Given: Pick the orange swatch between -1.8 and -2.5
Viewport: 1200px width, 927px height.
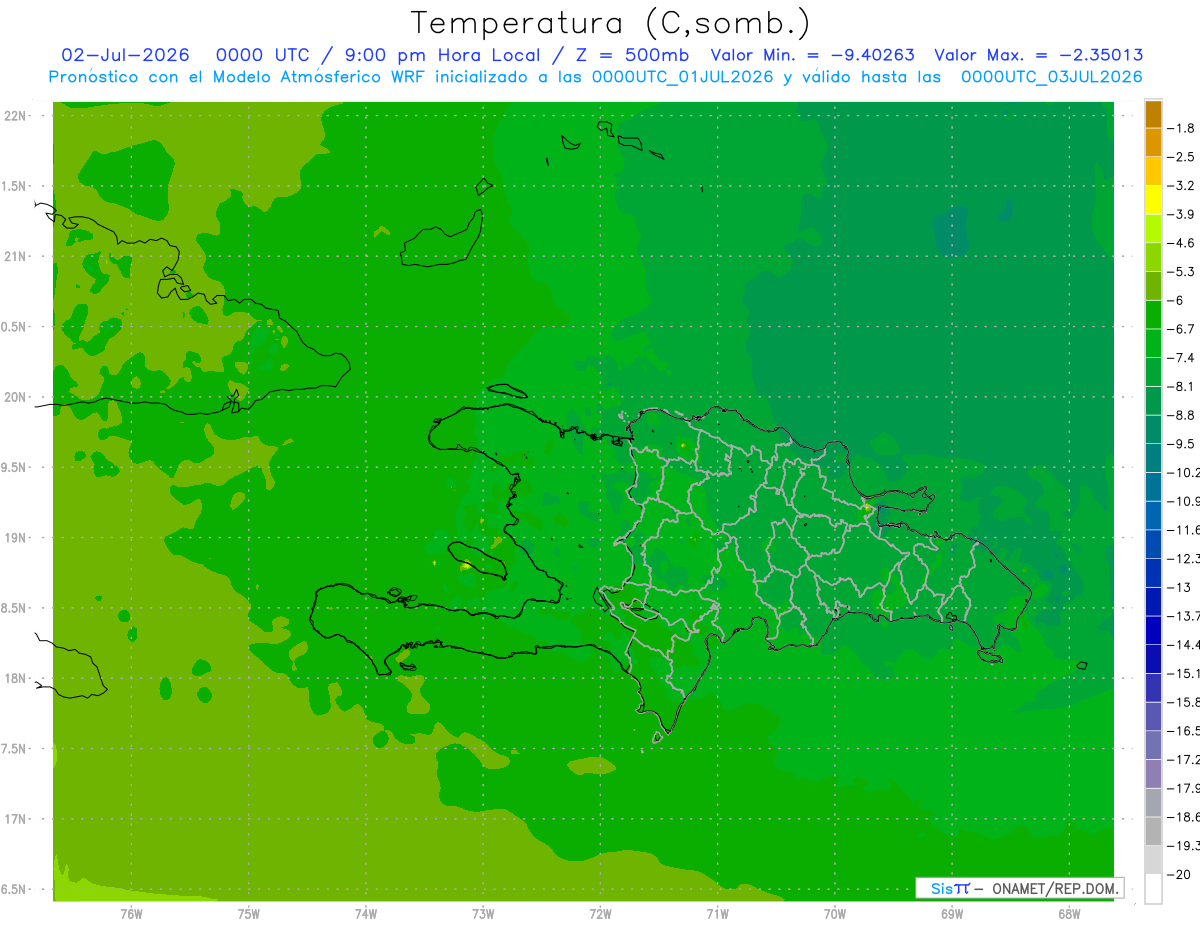Looking at the screenshot, I should [1153, 143].
